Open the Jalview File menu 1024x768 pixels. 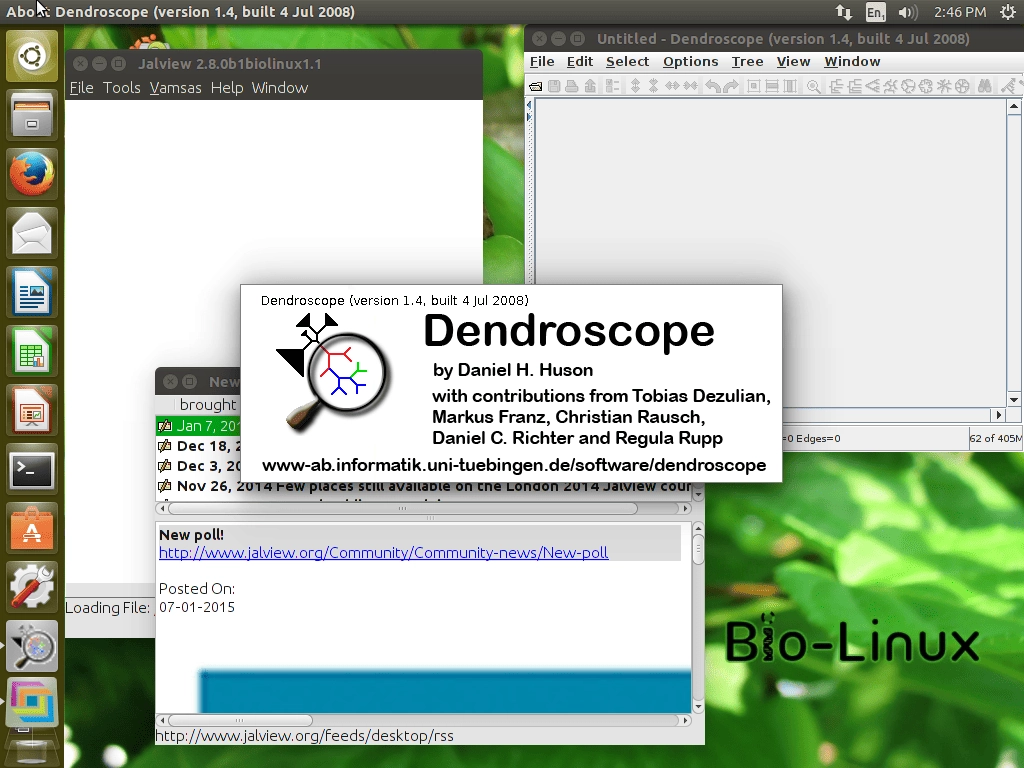pos(82,88)
